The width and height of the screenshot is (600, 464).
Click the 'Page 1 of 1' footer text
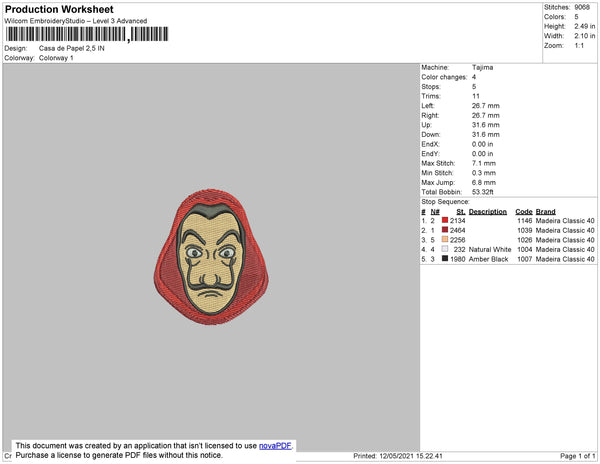pyautogui.click(x=577, y=456)
